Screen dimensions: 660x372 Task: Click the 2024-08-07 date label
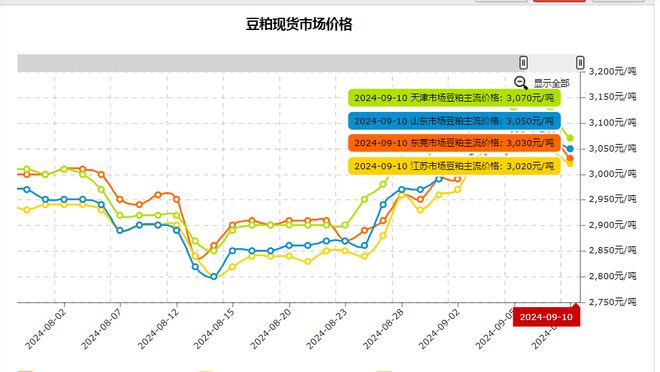tap(101, 328)
